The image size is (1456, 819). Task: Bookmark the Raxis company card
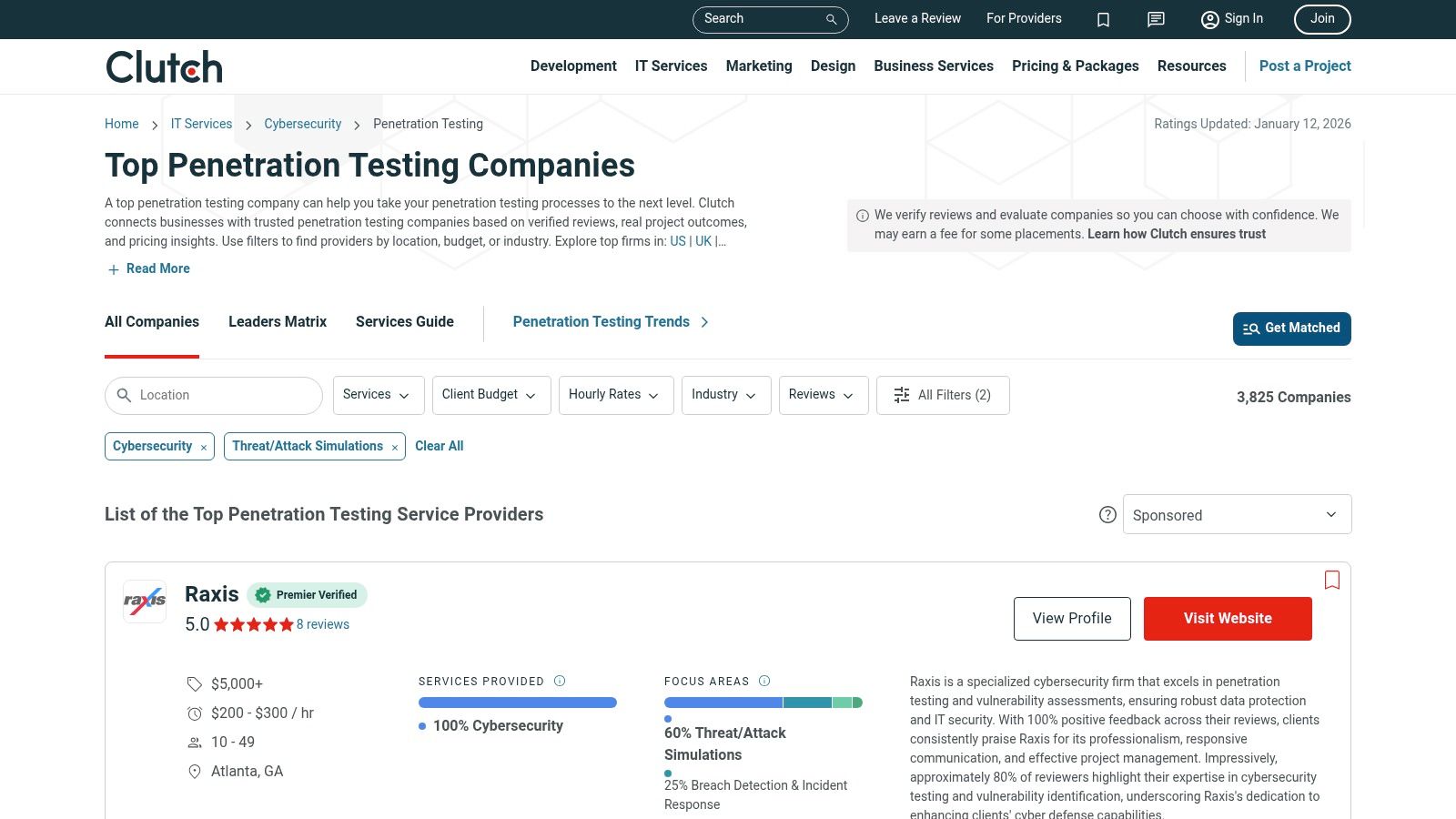[1332, 580]
